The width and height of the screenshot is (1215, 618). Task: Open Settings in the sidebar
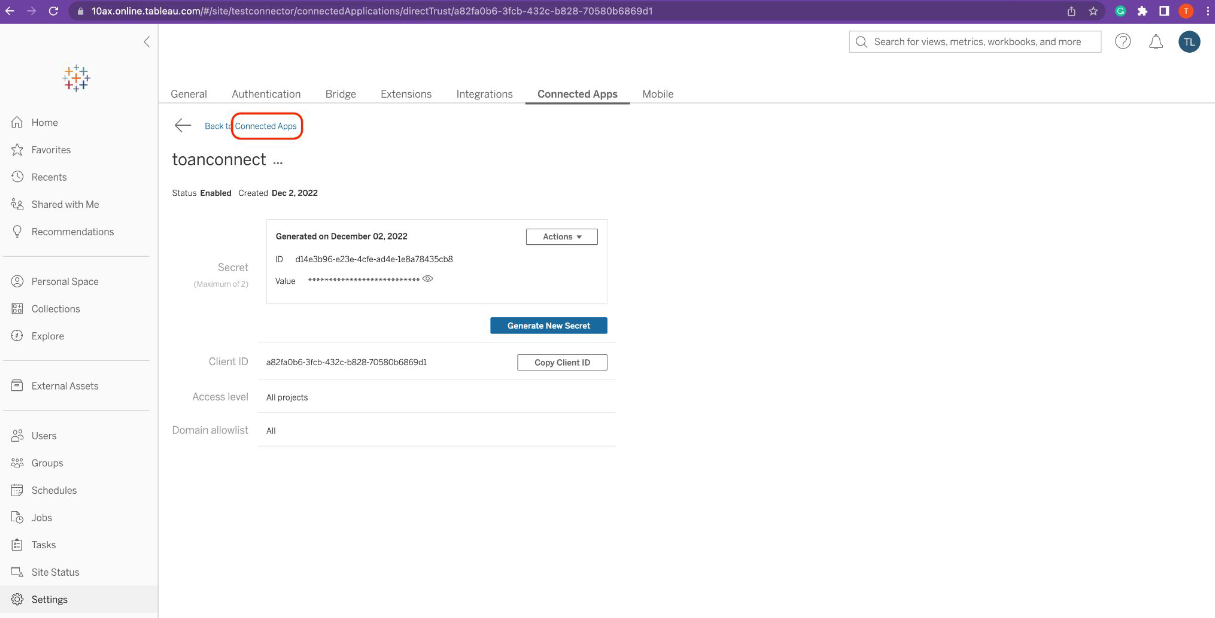pyautogui.click(x=49, y=600)
